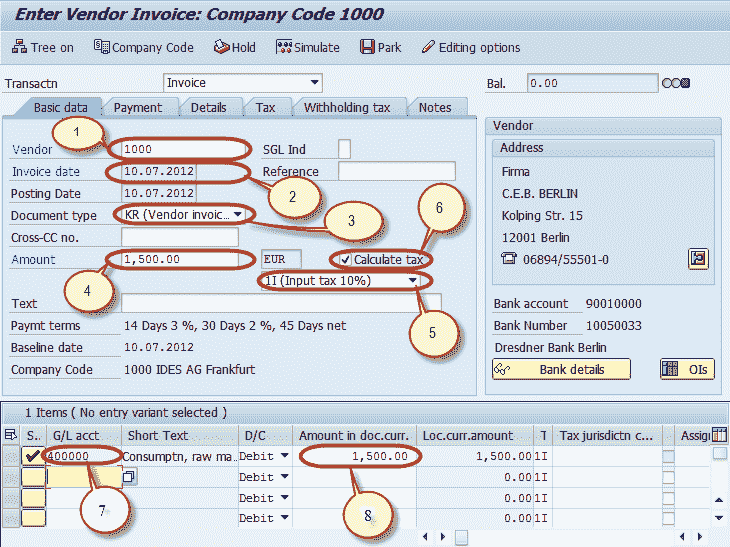Open the Debit dropdown in the 400000 row
Screen dimensions: 730x547
pyautogui.click(x=284, y=456)
